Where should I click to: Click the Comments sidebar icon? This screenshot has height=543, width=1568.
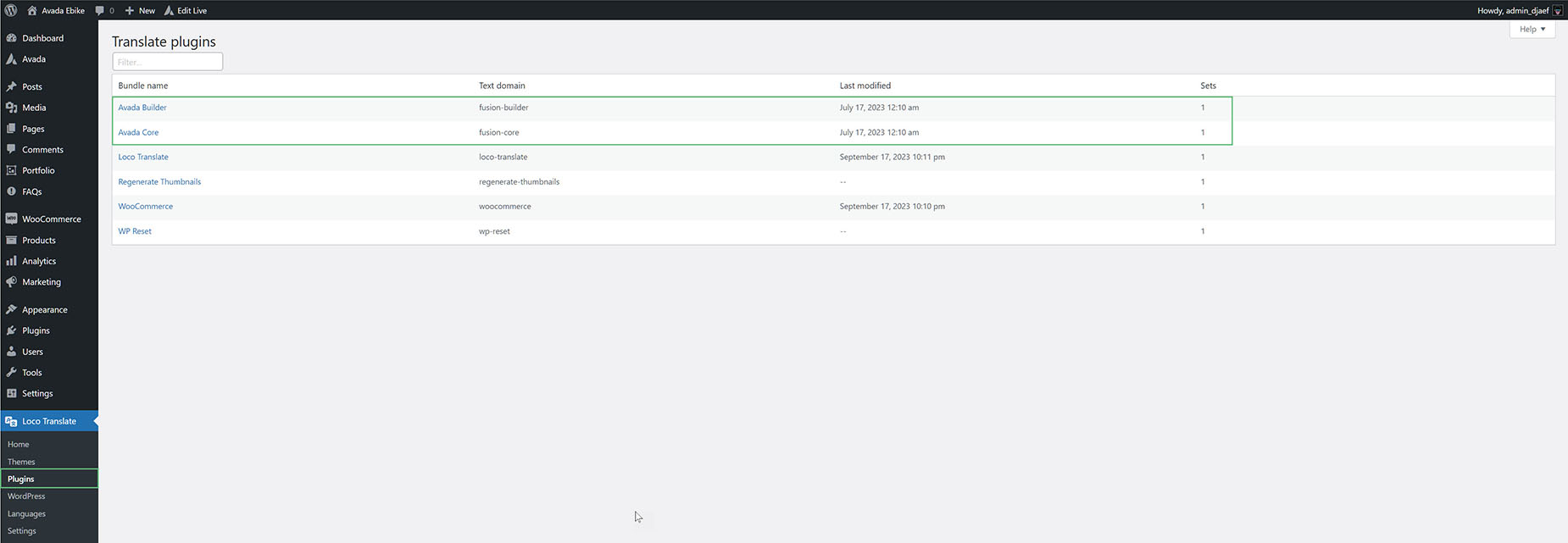[x=11, y=149]
